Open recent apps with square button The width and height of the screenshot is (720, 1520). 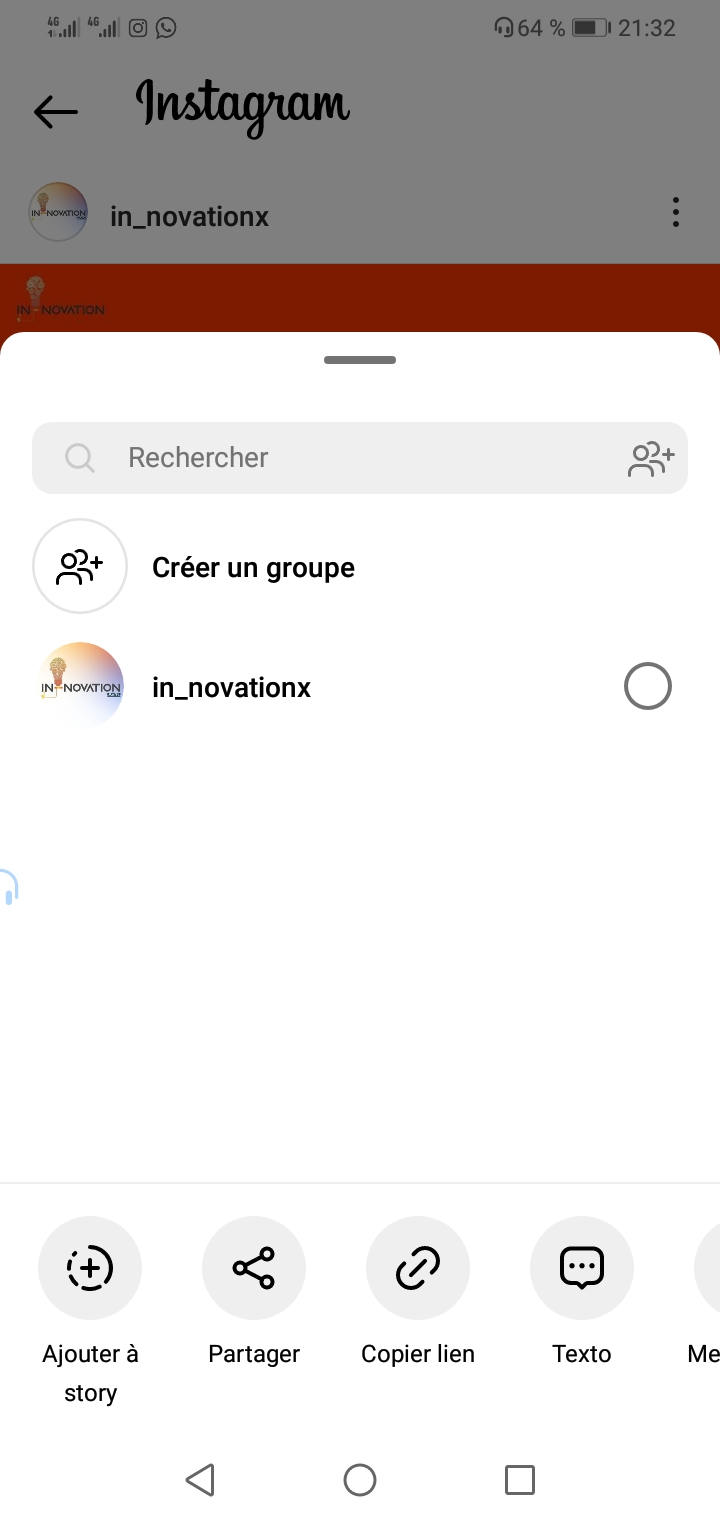click(520, 1479)
